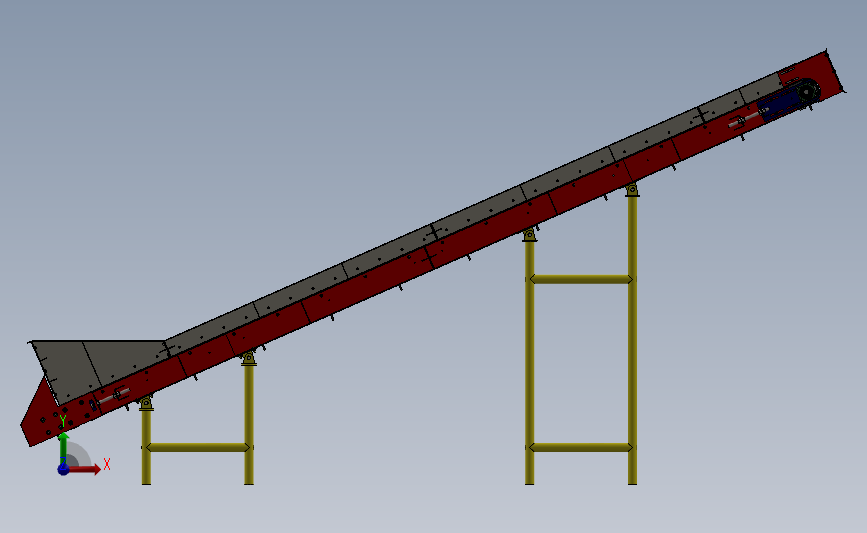Select the blue chain guard near the conveyor head
Screen dimensions: 867x533
point(779,104)
